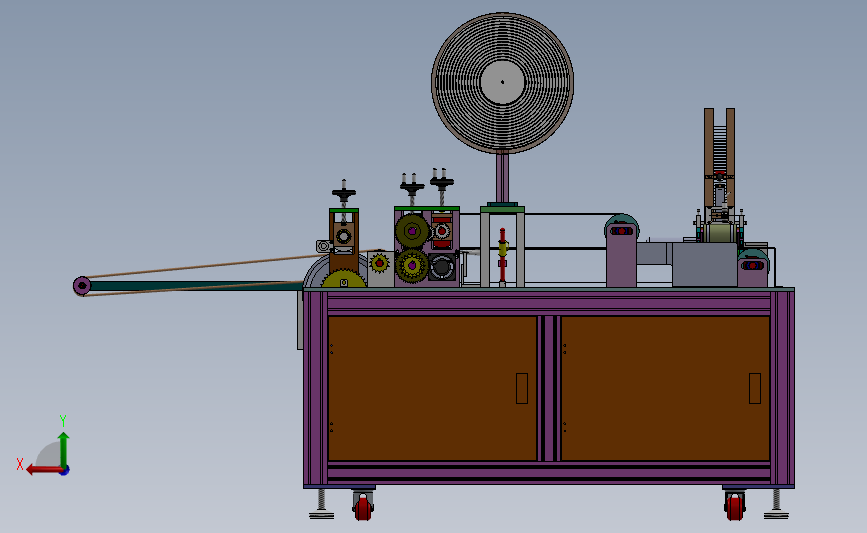Viewport: 867px width, 533px height.
Task: Click the blue Z axis ball of the triad
Action: [x=65, y=471]
